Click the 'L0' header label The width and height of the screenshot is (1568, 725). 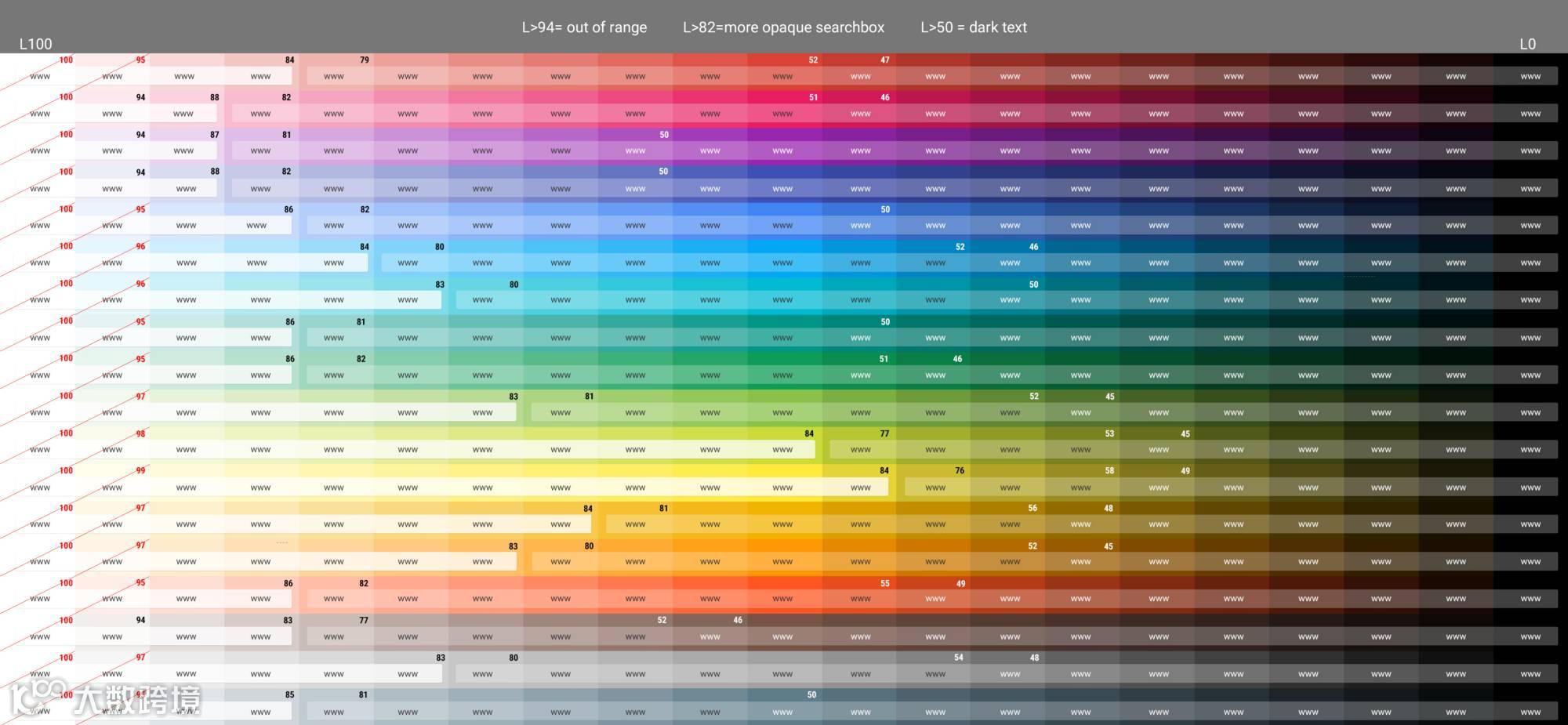1527,44
